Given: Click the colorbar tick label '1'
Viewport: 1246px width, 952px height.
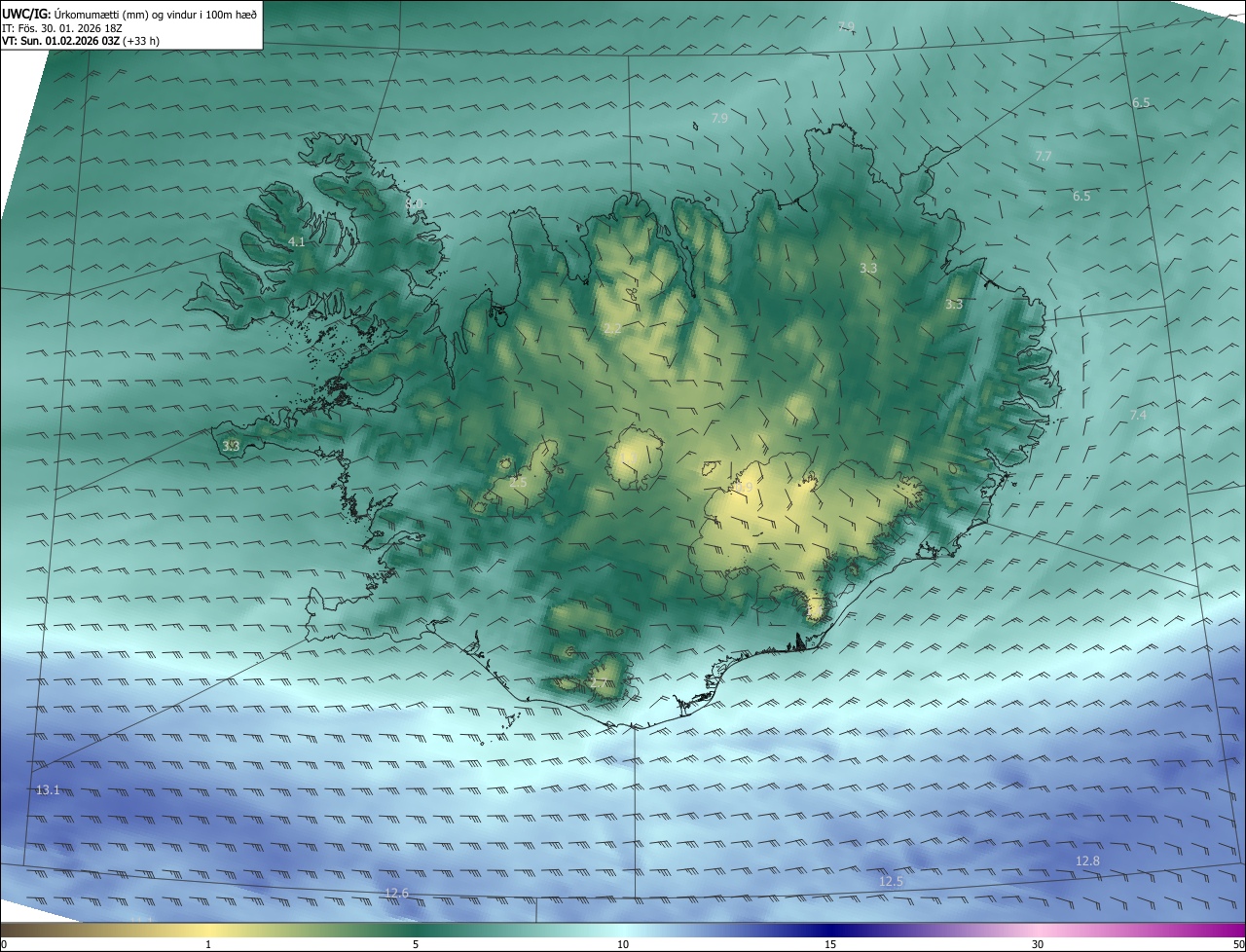Looking at the screenshot, I should [x=208, y=944].
